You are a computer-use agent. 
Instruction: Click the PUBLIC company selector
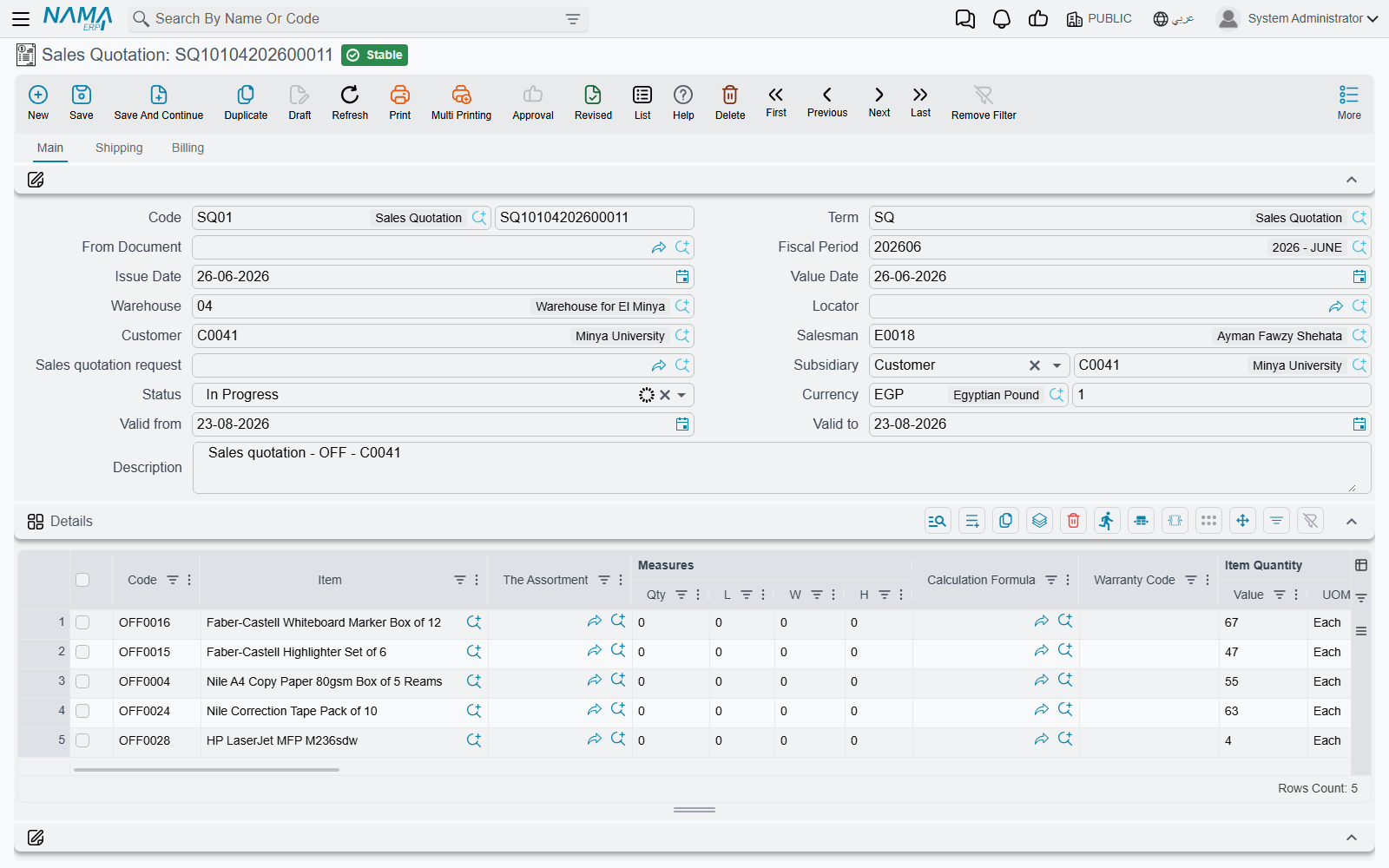[x=1099, y=18]
